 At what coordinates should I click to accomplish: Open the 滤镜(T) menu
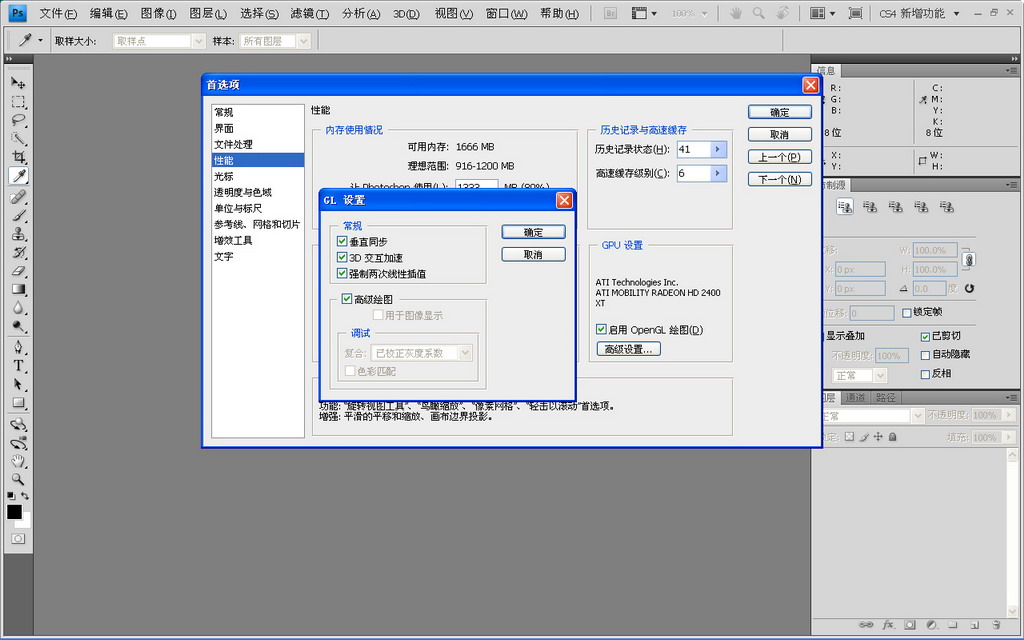click(x=310, y=14)
